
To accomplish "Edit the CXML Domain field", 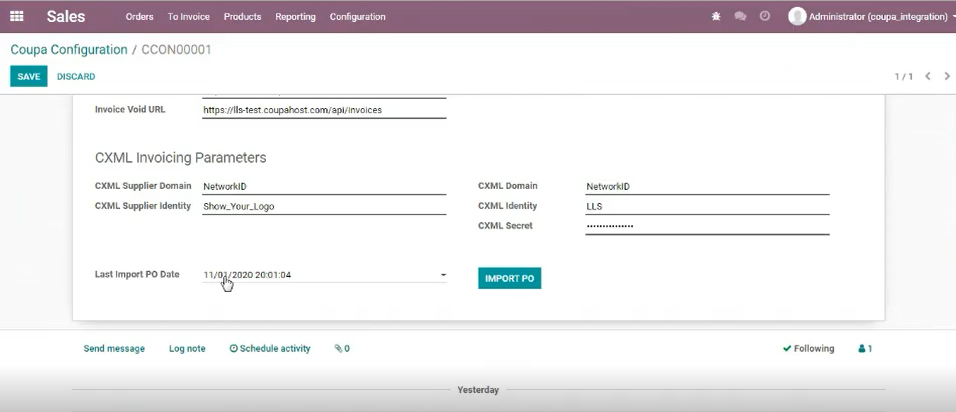I will pyautogui.click(x=707, y=186).
